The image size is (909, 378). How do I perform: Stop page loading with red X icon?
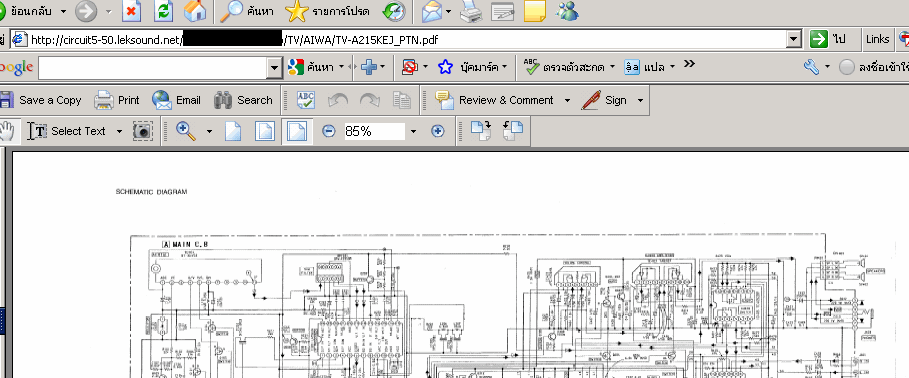tap(133, 11)
